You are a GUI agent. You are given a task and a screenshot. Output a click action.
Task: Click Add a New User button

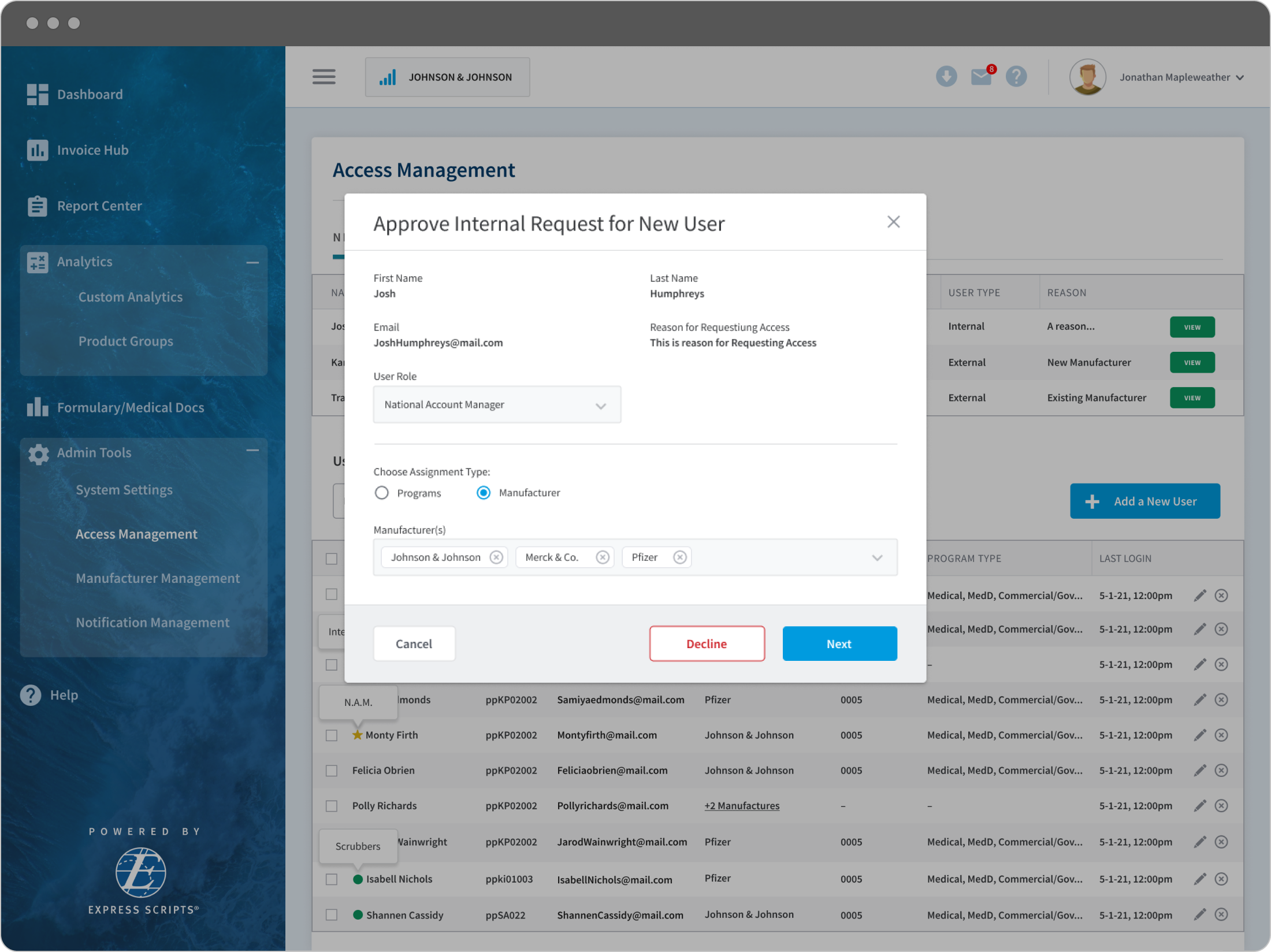pyautogui.click(x=1144, y=501)
